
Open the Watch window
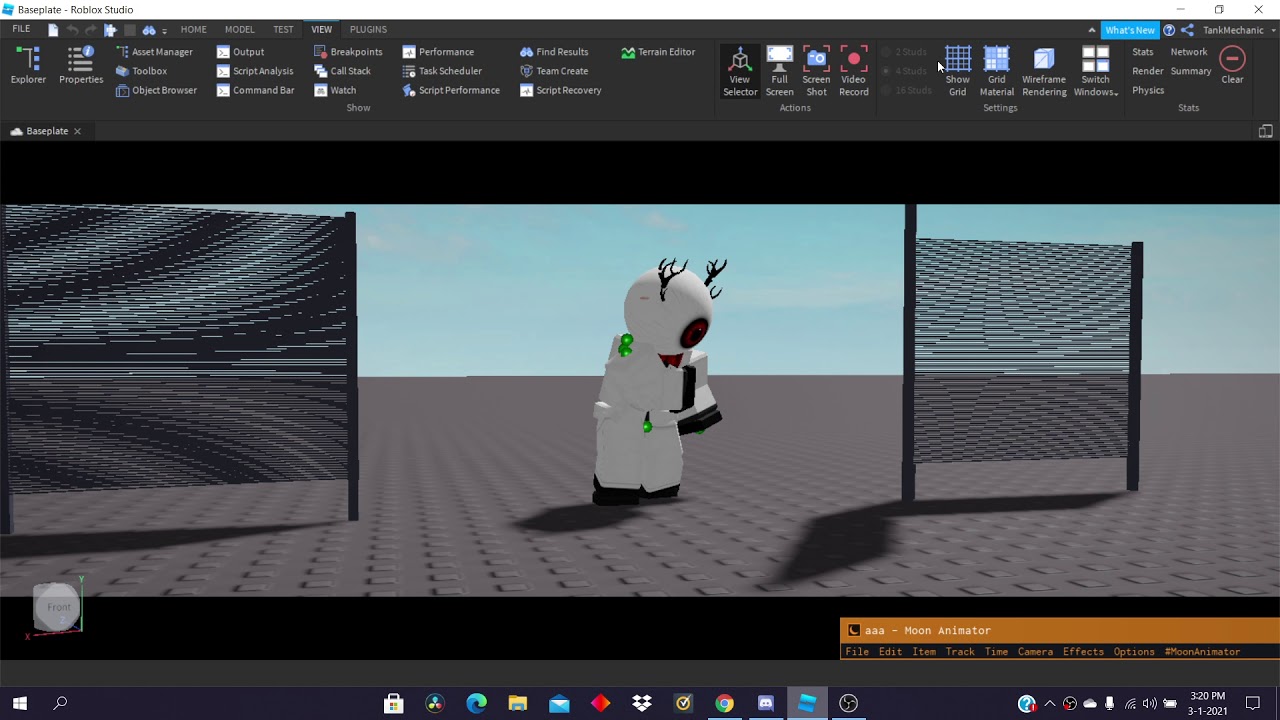coord(335,90)
